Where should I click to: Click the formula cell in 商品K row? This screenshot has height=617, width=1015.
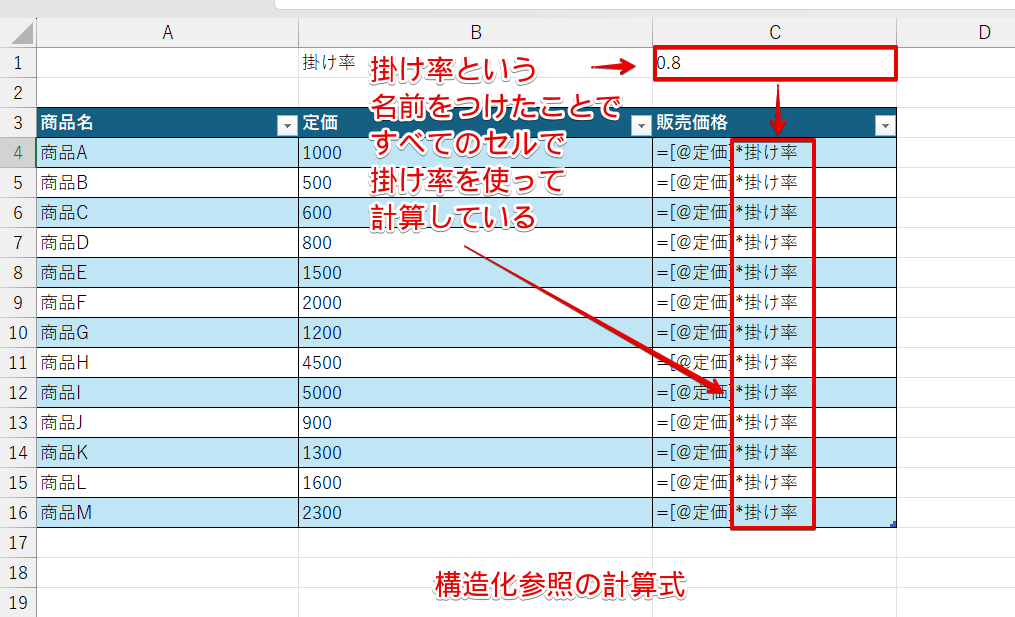pyautogui.click(x=775, y=453)
